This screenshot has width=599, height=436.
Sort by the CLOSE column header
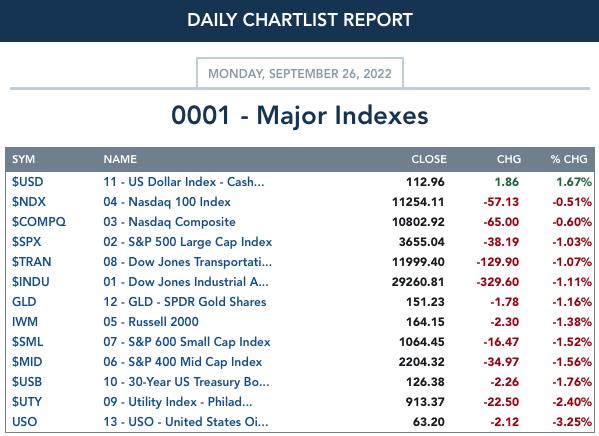pos(429,159)
